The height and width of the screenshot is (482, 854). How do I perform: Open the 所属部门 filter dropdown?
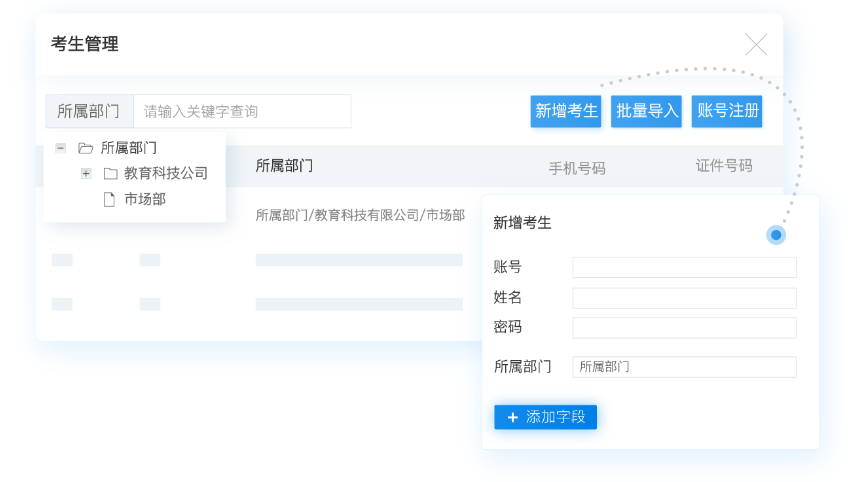point(89,111)
